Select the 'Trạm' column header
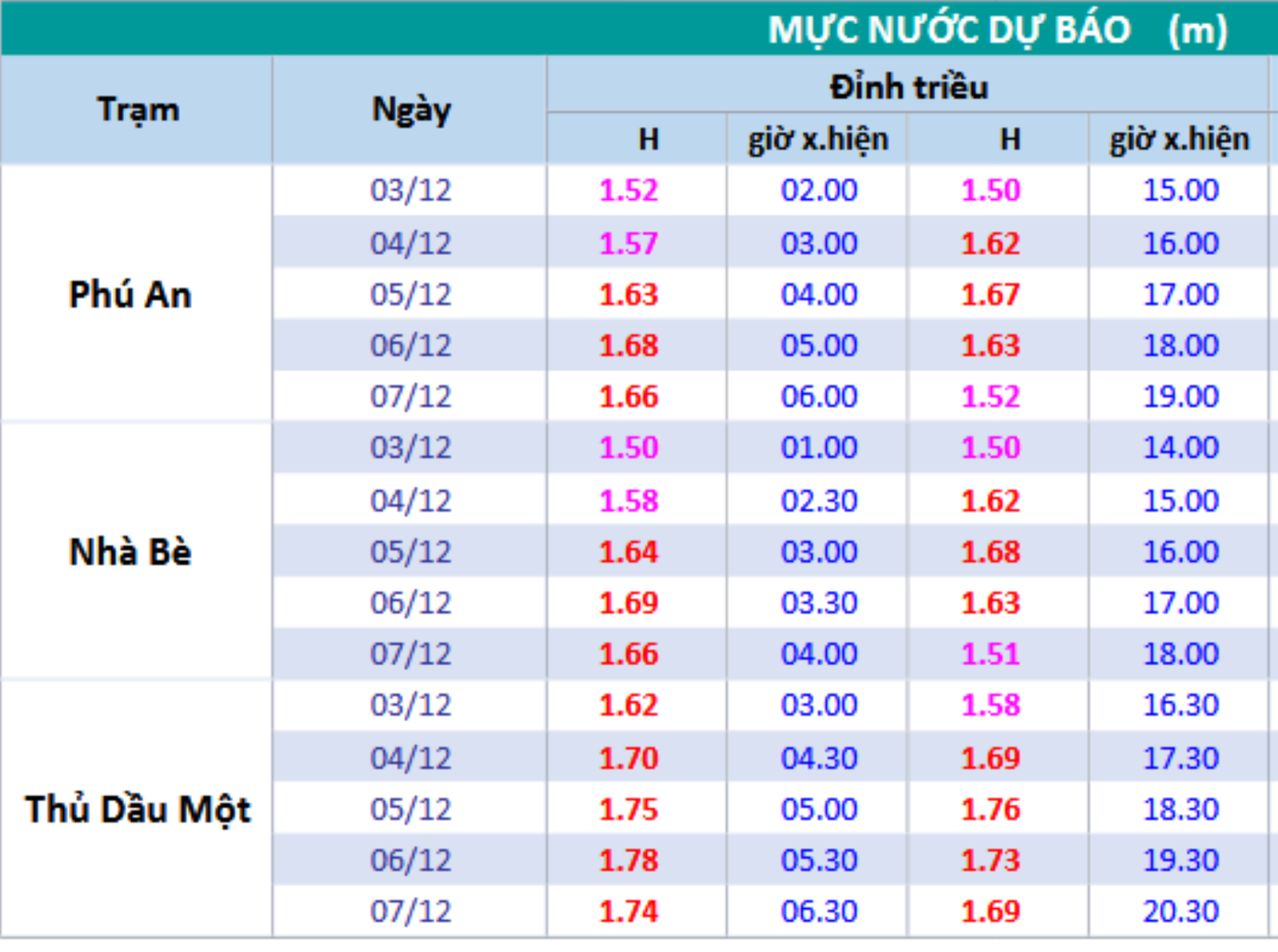Image resolution: width=1278 pixels, height=952 pixels. (x=137, y=109)
